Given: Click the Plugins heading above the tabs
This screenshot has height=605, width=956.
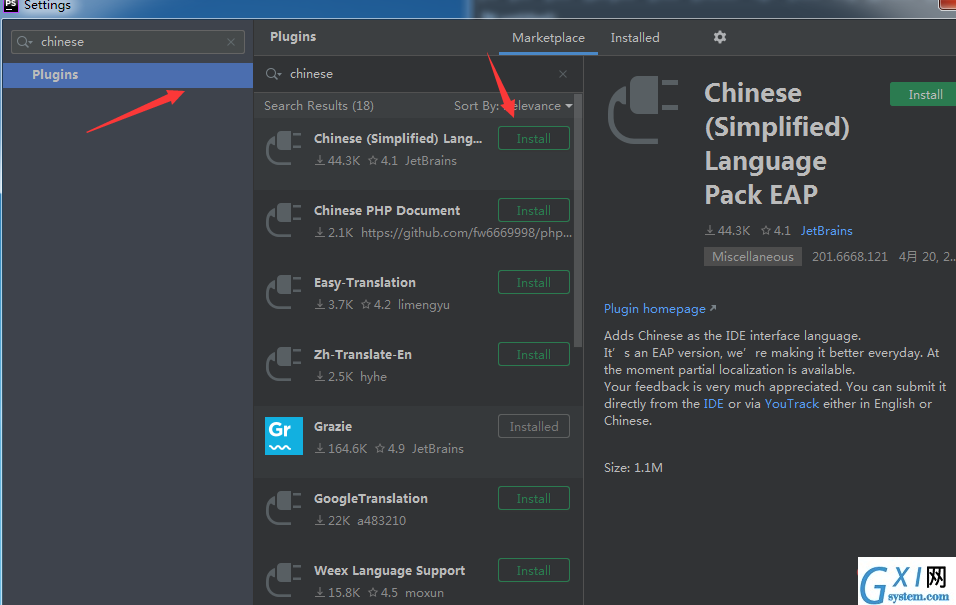Looking at the screenshot, I should tap(293, 37).
